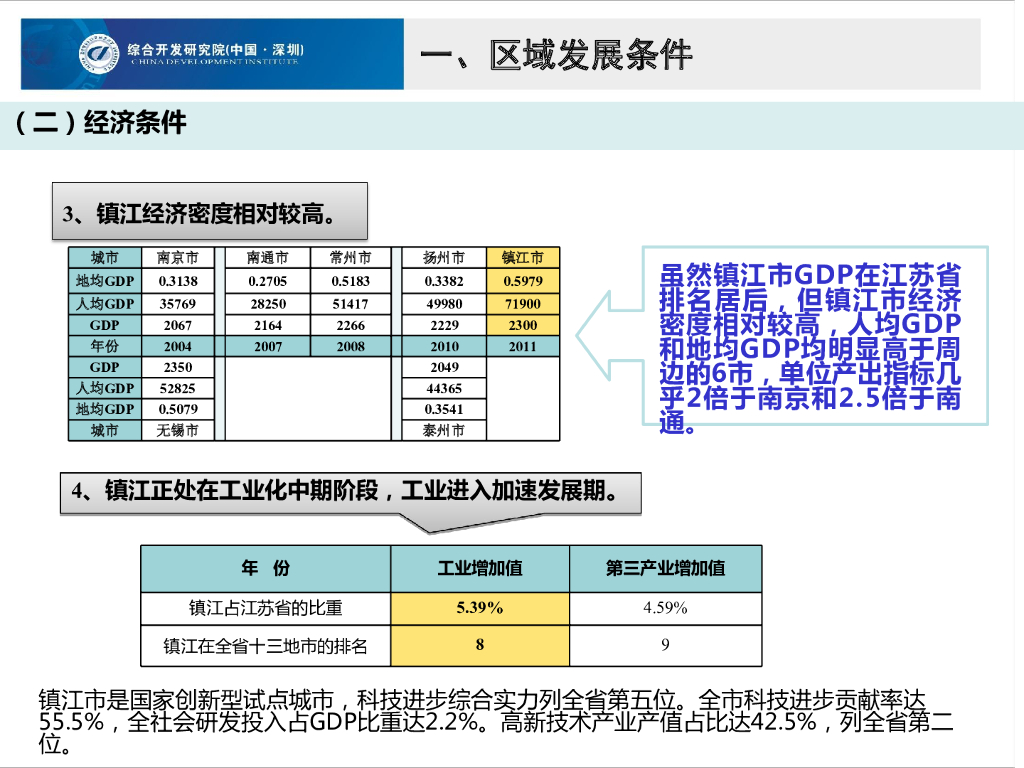Click the value 0.2705
1024x768 pixels.
pyautogui.click(x=268, y=281)
